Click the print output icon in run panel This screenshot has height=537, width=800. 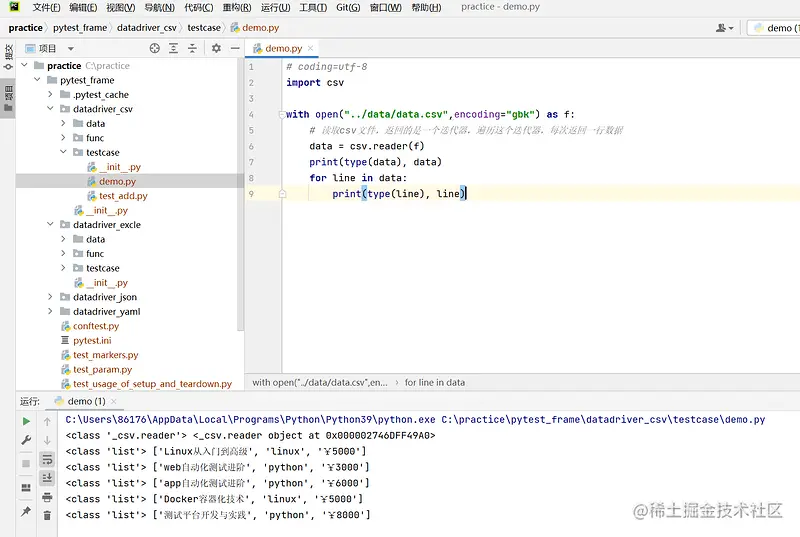click(47, 497)
